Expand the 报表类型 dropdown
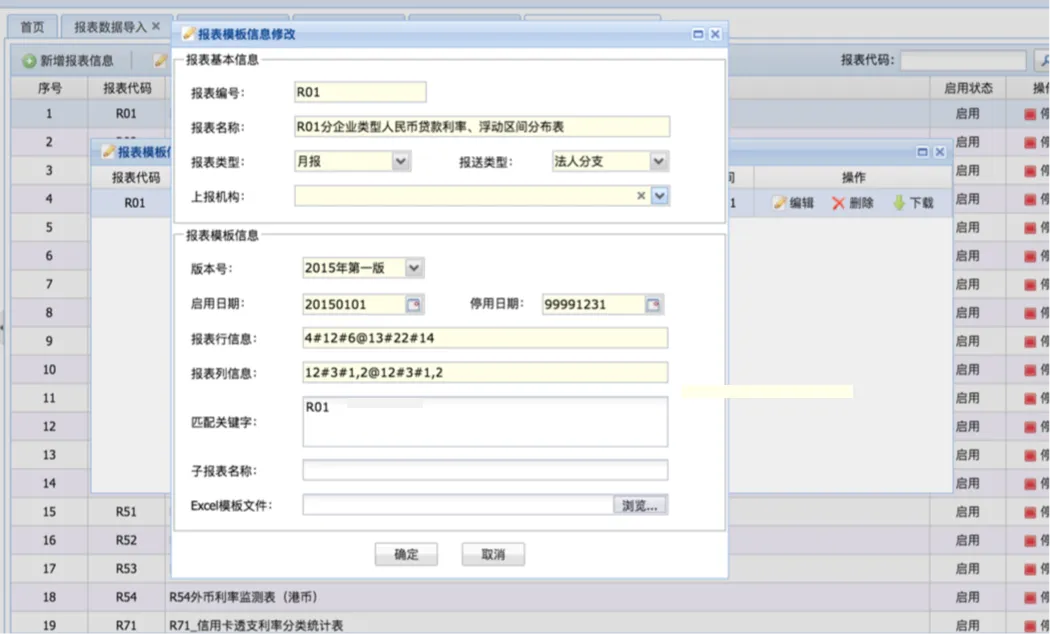This screenshot has width=1050, height=634. pyautogui.click(x=401, y=161)
